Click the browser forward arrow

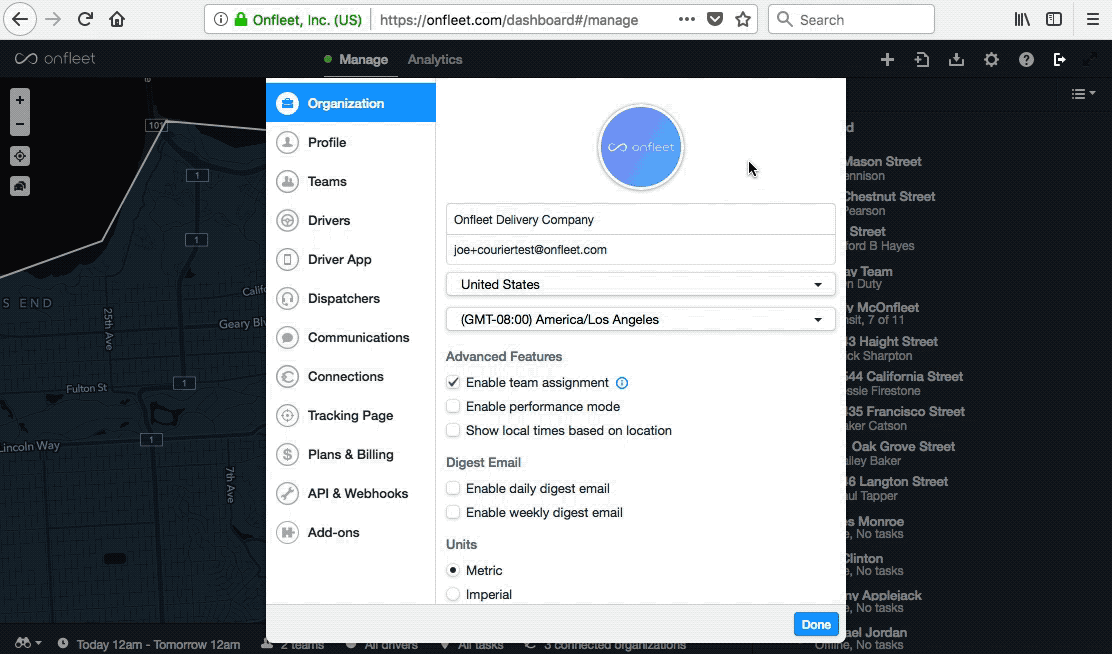point(53,19)
